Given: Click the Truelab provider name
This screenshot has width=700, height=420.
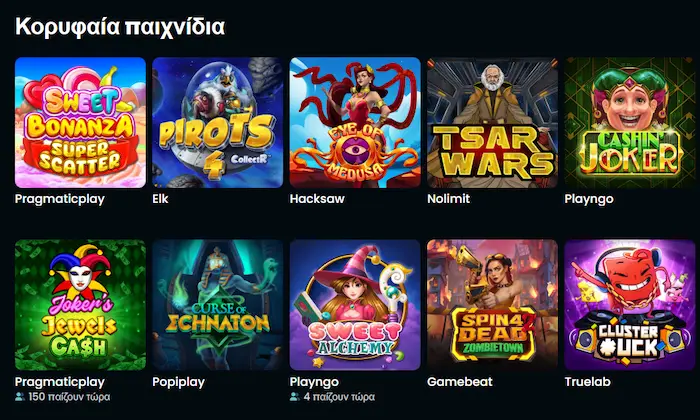Looking at the screenshot, I should pos(588,382).
